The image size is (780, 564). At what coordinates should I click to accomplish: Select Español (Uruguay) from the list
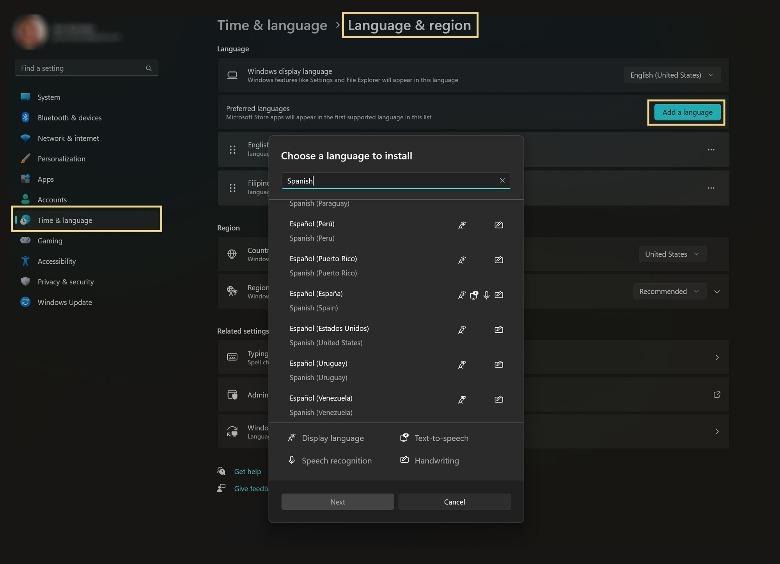pos(395,370)
